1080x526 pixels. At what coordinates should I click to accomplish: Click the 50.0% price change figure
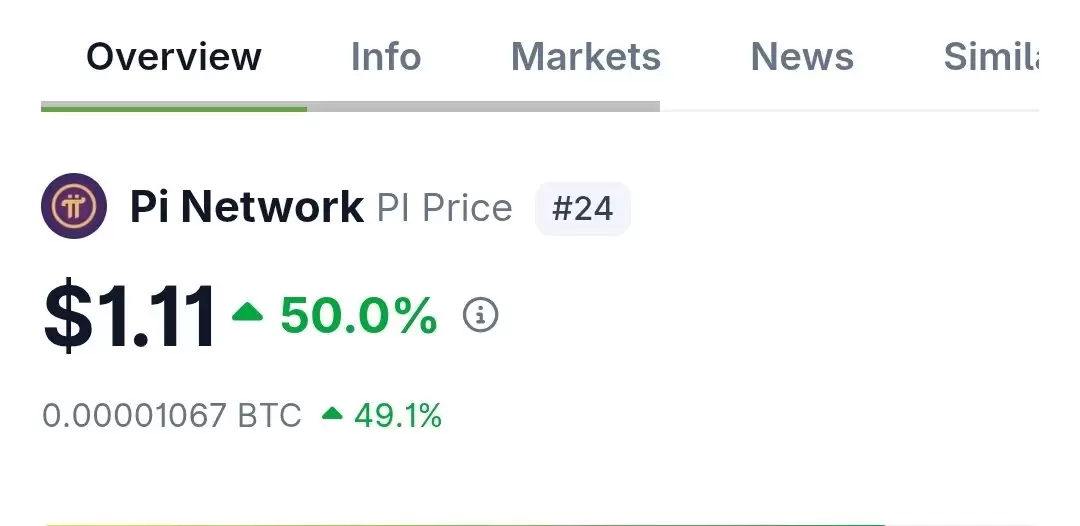[x=358, y=315]
